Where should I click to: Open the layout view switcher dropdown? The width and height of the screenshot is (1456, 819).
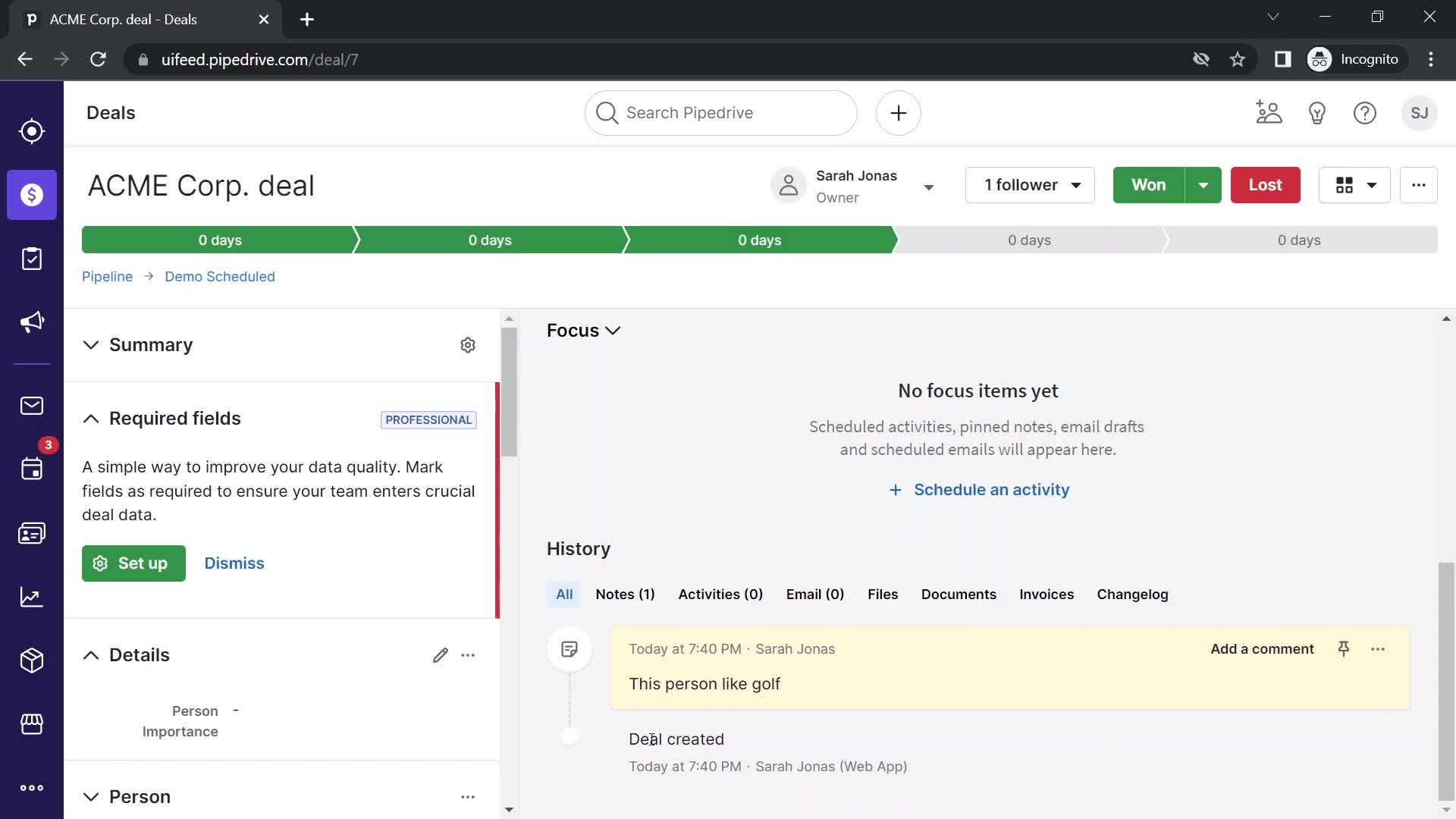point(1354,185)
